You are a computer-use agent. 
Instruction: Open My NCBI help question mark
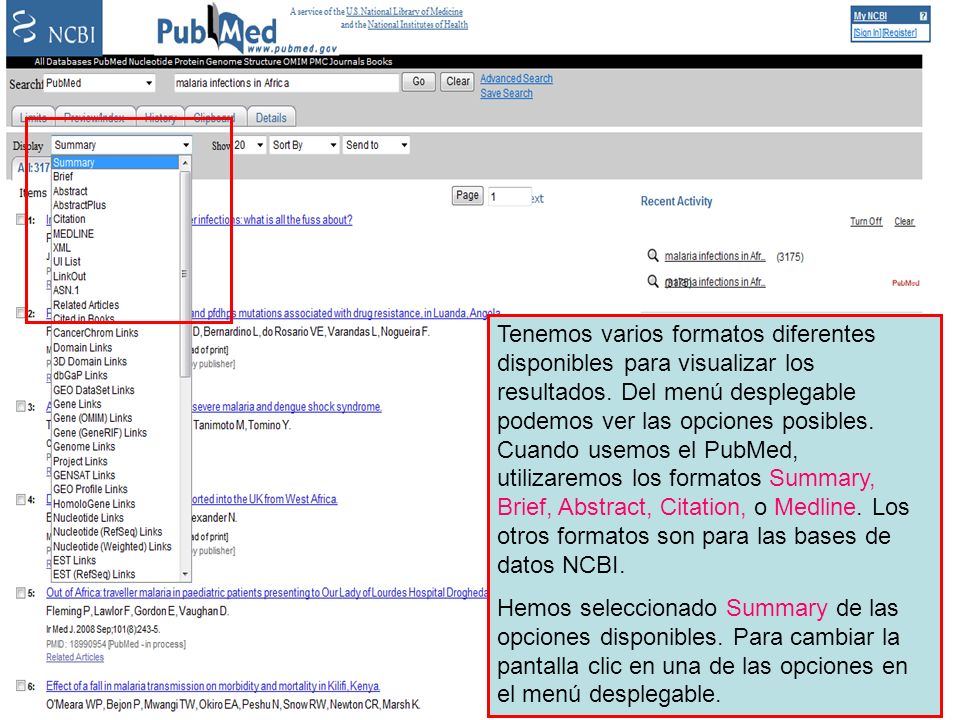[923, 16]
